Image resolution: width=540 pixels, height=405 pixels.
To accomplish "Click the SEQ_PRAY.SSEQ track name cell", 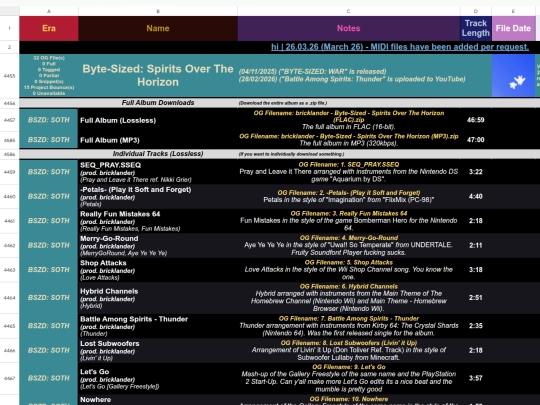I will [x=158, y=172].
